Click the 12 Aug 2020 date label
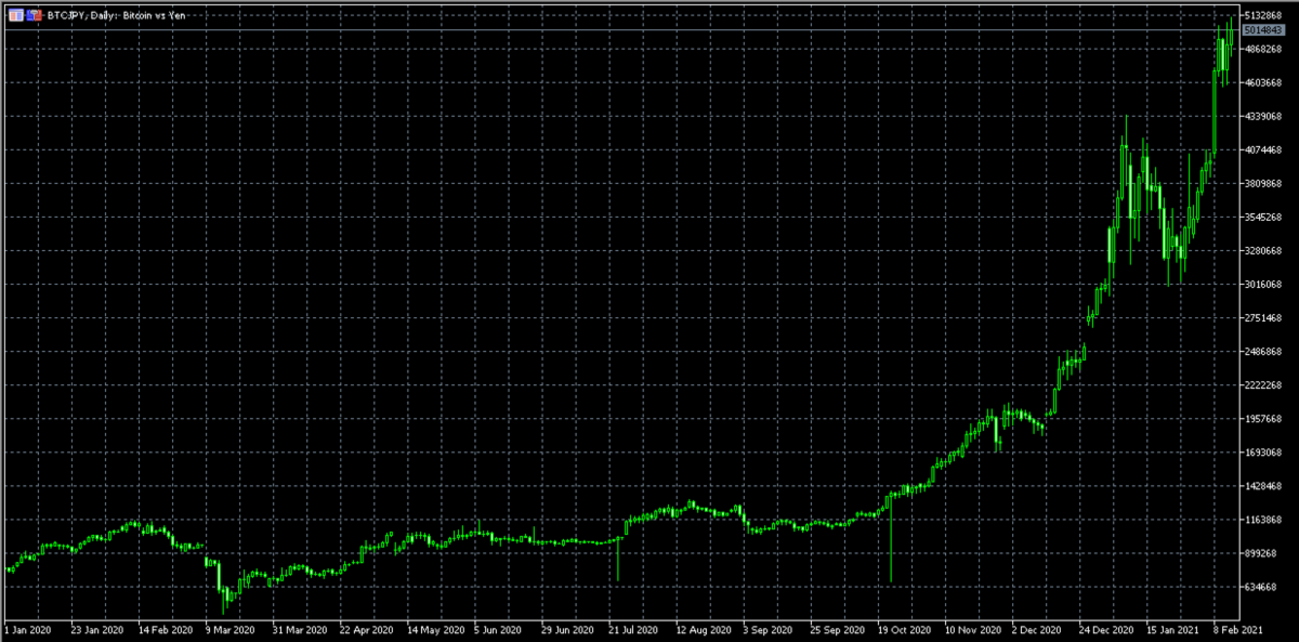1299x642 pixels. pos(702,631)
